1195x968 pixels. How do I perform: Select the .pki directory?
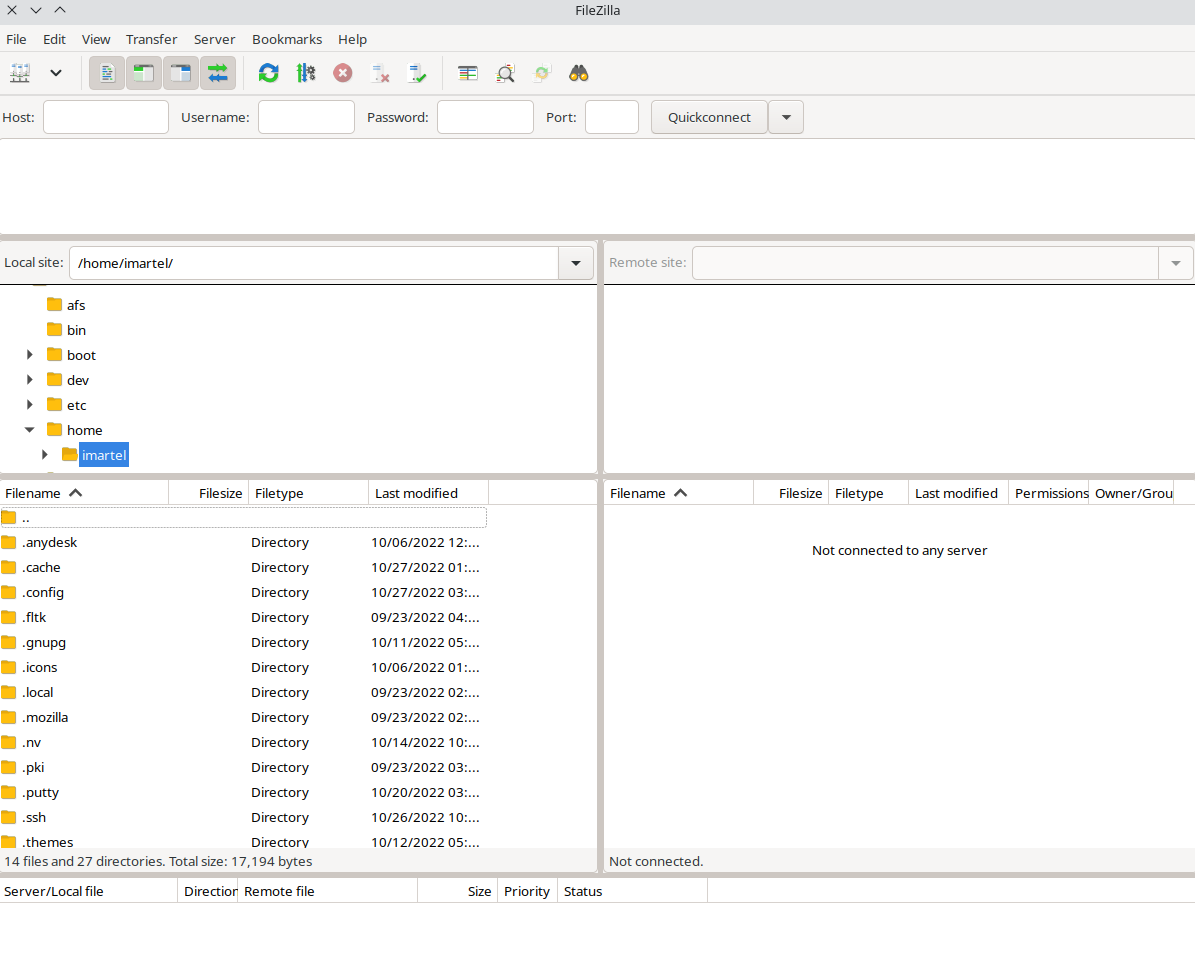pyautogui.click(x=244, y=768)
